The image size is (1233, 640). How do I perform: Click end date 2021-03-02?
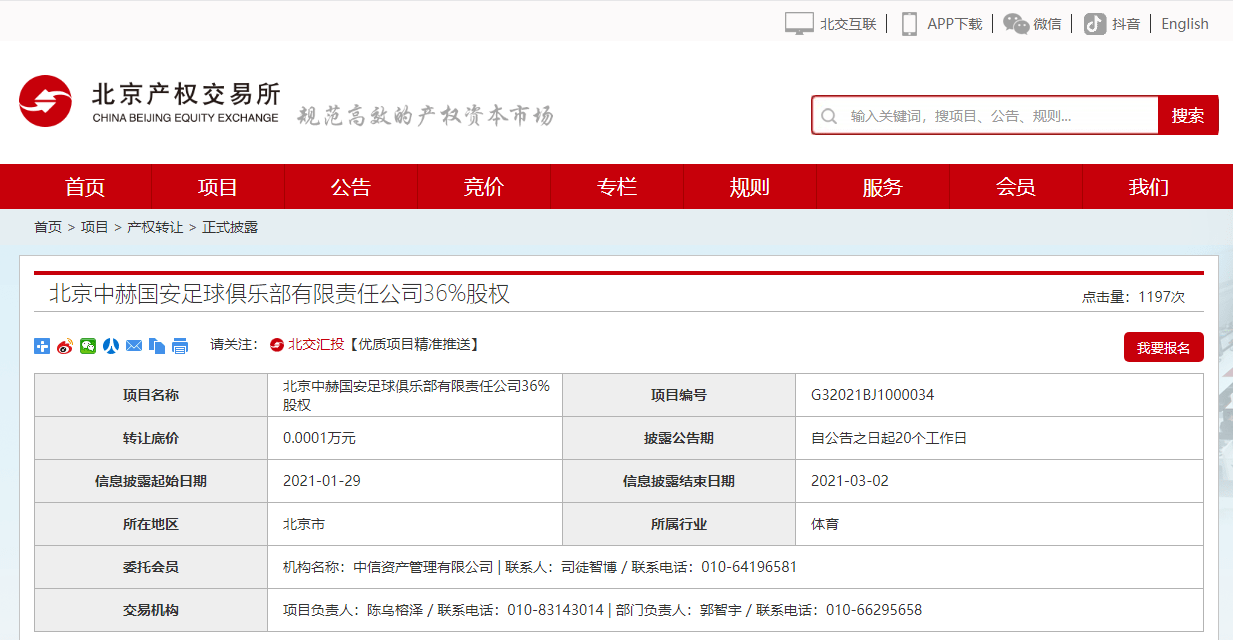point(850,481)
